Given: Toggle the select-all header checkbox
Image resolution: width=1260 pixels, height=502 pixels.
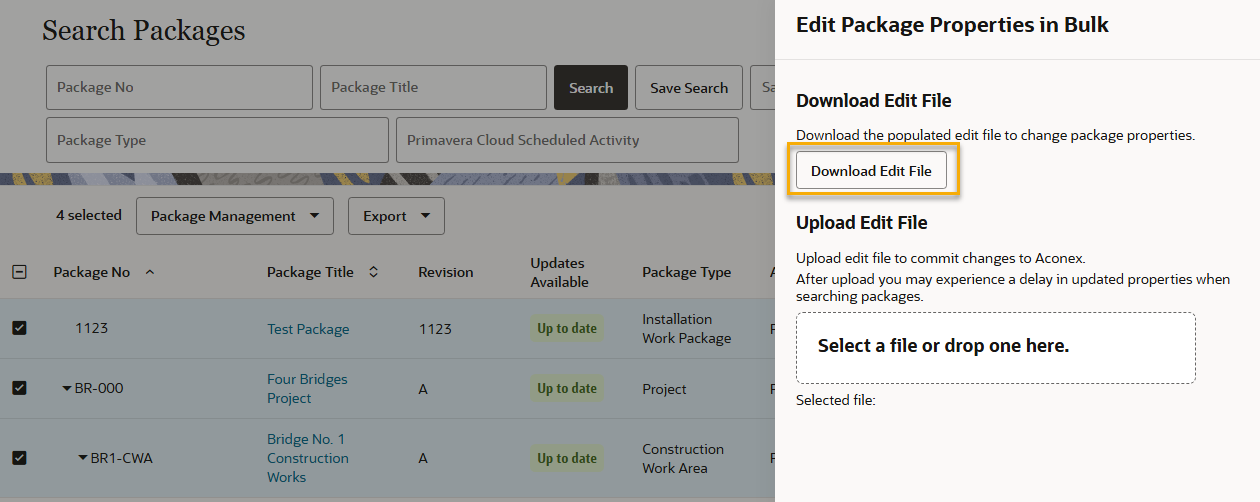Looking at the screenshot, I should pos(19,272).
